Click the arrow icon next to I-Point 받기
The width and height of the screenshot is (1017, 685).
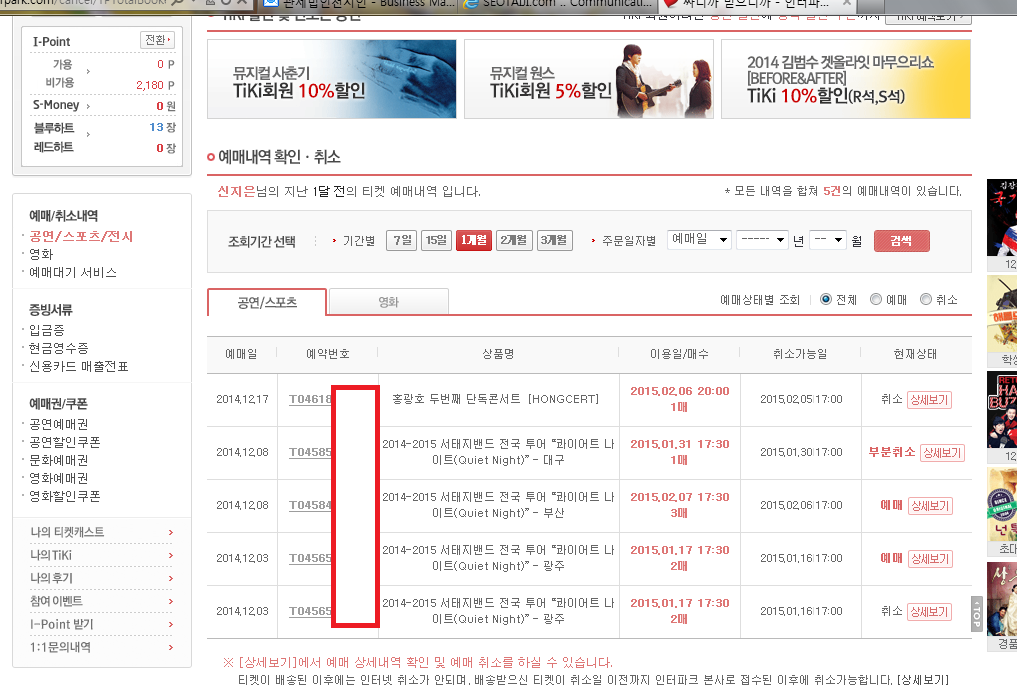click(171, 624)
